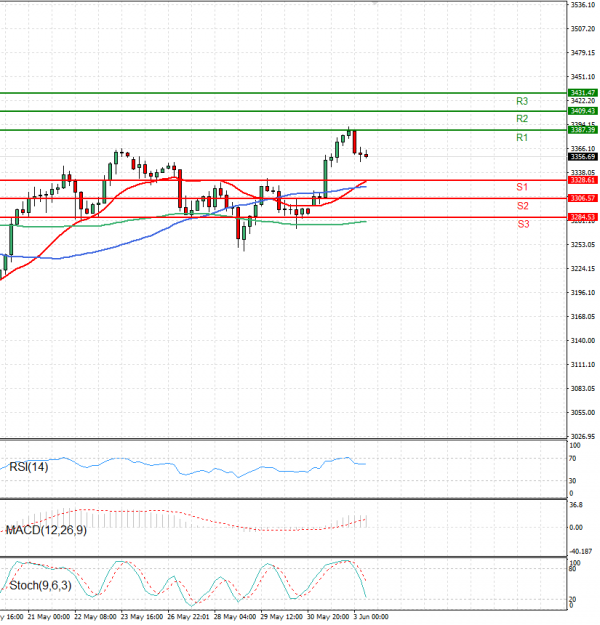The image size is (600, 625).
Task: Click the 21 May 00:00 time label
Action: (49, 617)
